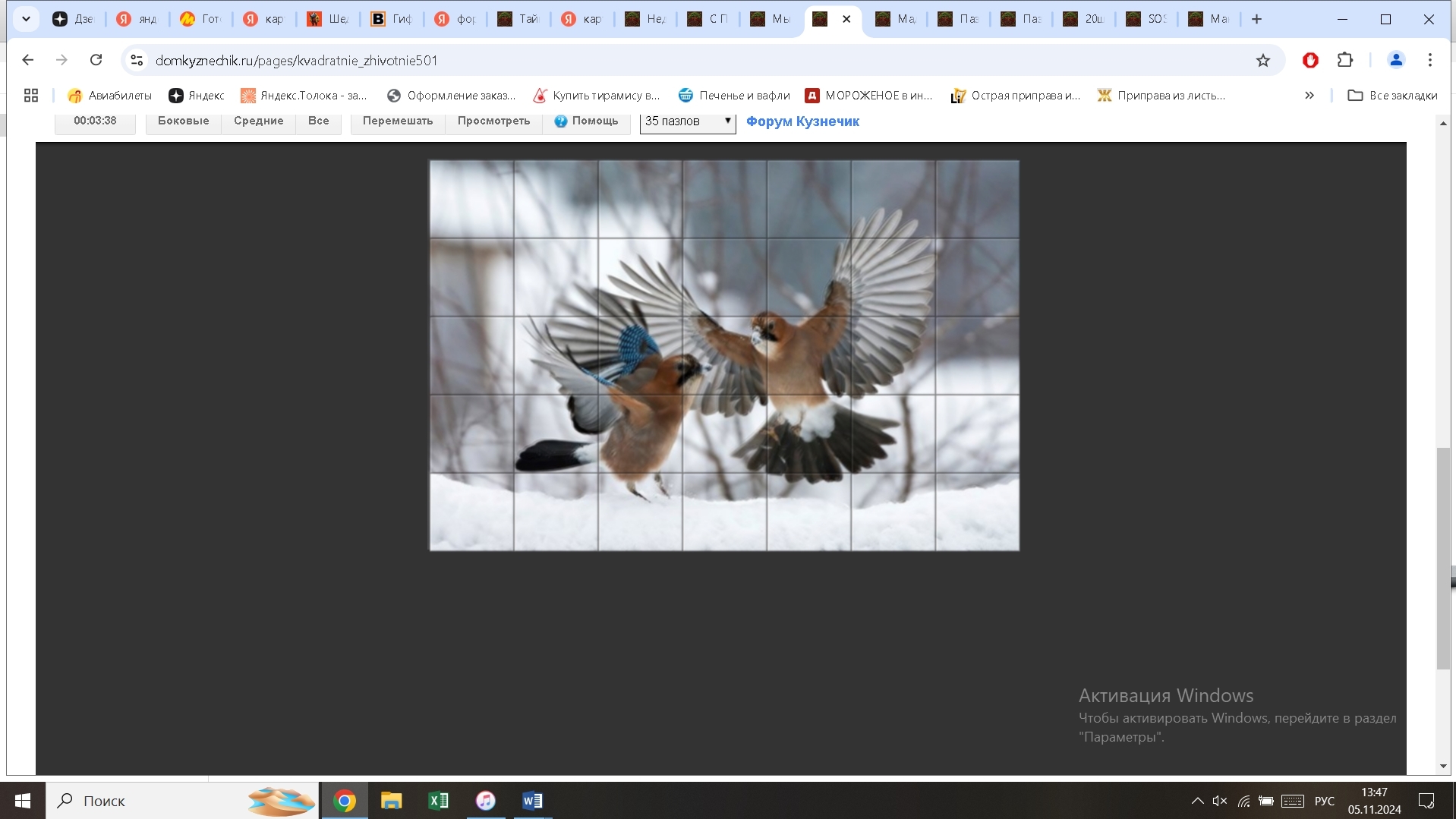The height and width of the screenshot is (819, 1456).
Task: Open iTunes music app from the taskbar
Action: 486,801
